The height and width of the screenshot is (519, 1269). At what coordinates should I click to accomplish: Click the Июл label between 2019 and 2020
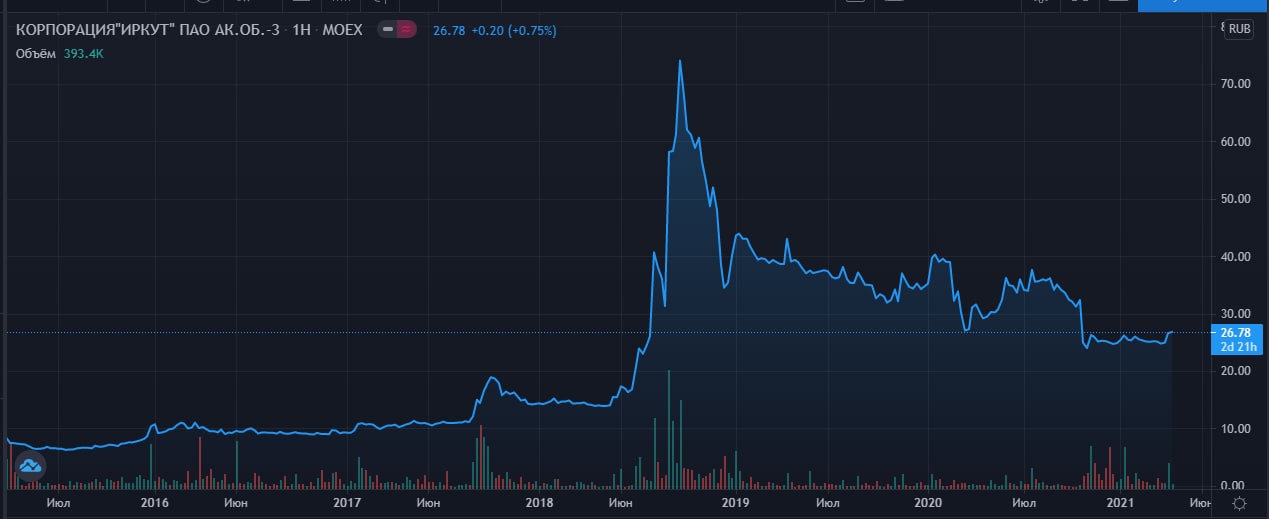(829, 502)
